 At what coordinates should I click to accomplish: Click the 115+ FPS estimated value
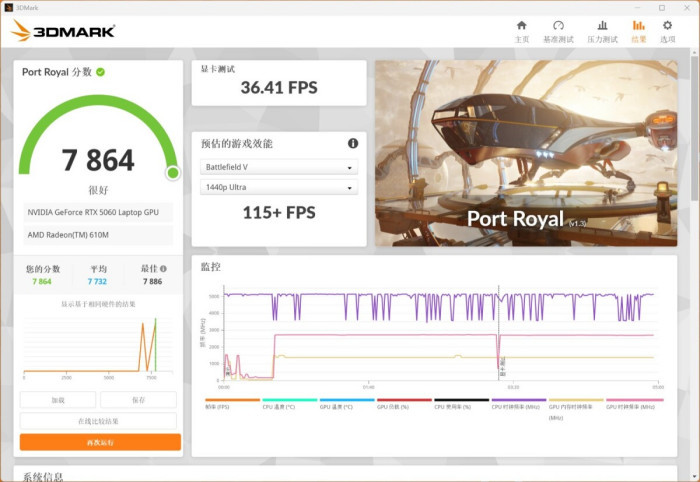(x=279, y=212)
